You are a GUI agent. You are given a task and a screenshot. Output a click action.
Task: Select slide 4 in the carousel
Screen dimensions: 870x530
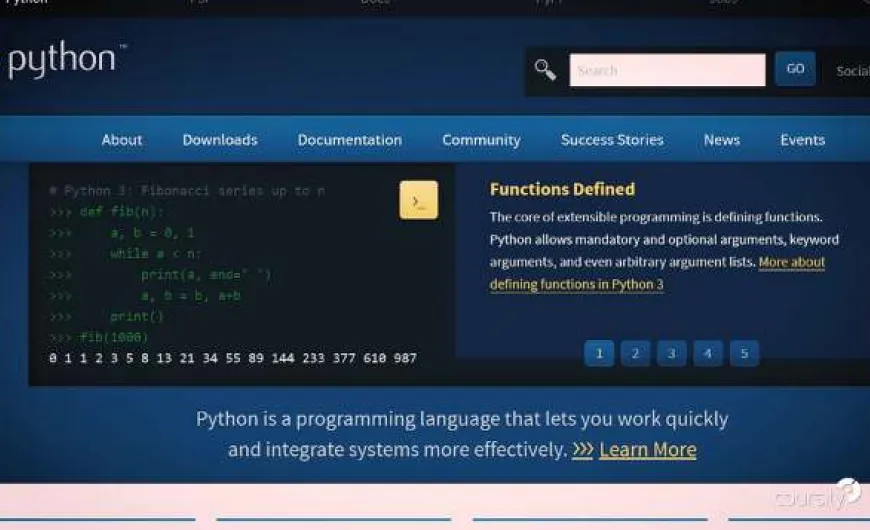tap(708, 354)
